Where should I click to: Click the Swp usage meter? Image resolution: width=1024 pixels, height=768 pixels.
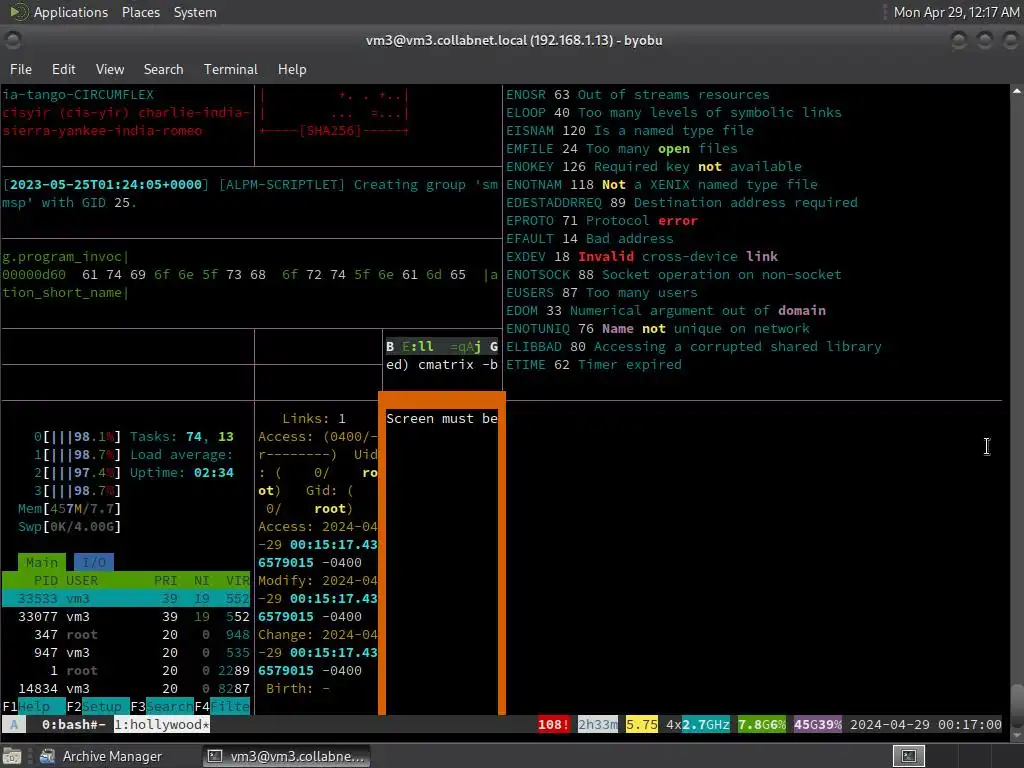pos(69,526)
